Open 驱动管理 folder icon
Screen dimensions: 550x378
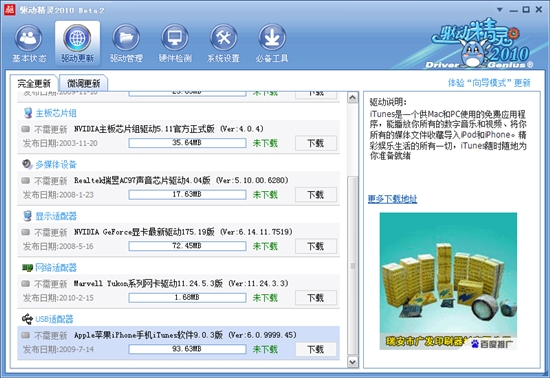pyautogui.click(x=126, y=37)
